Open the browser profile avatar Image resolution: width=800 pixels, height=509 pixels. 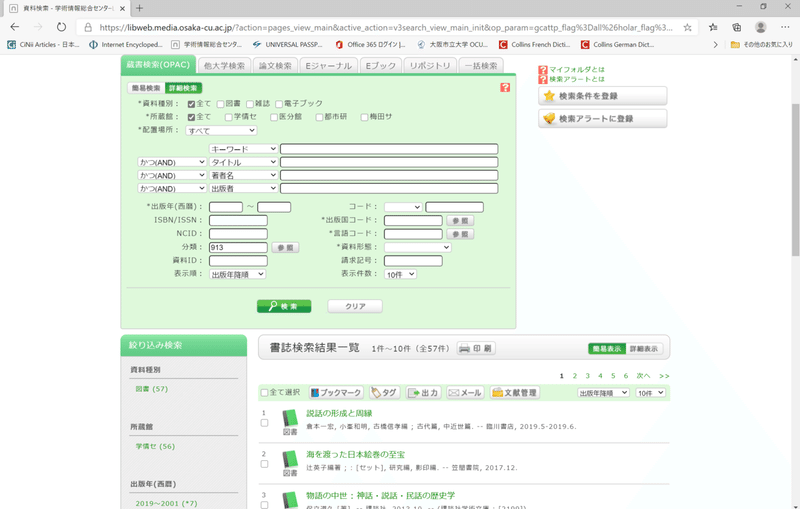pos(760,28)
